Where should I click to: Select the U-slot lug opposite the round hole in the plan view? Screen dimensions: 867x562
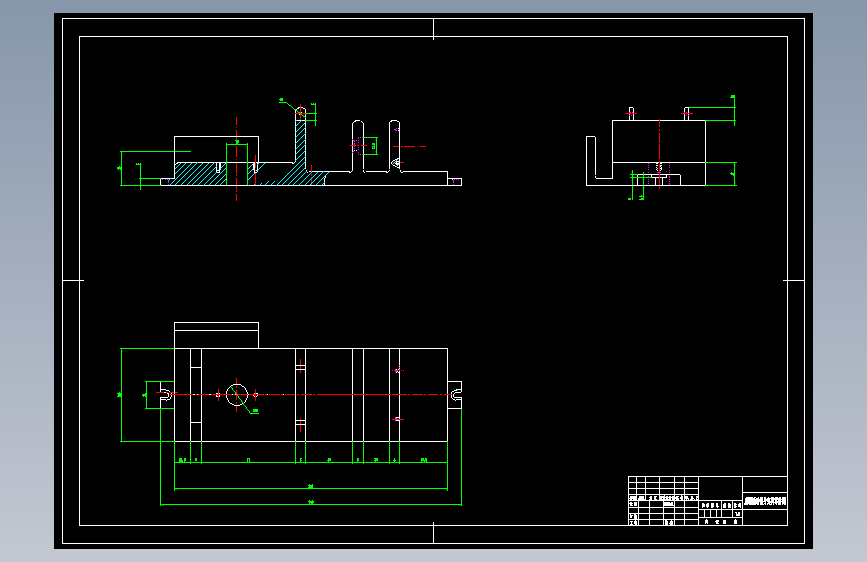[x=455, y=395]
